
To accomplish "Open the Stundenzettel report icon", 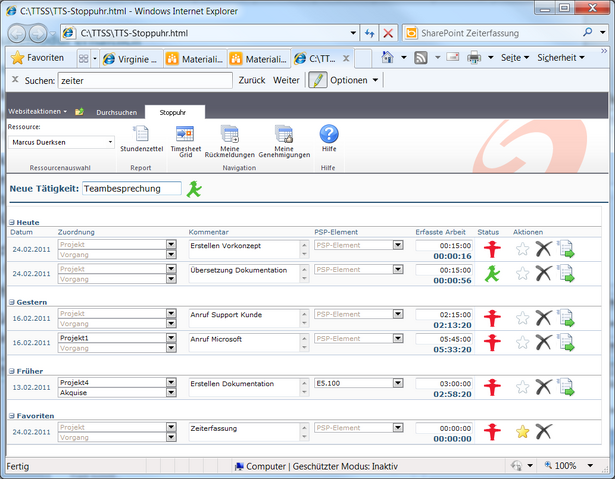I will [141, 134].
